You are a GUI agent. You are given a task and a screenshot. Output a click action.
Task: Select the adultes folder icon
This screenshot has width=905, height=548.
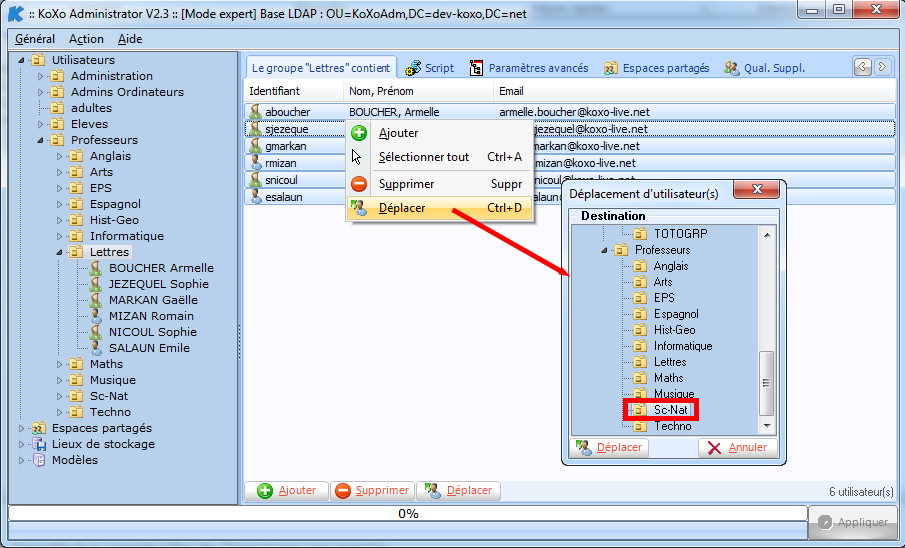pos(57,108)
